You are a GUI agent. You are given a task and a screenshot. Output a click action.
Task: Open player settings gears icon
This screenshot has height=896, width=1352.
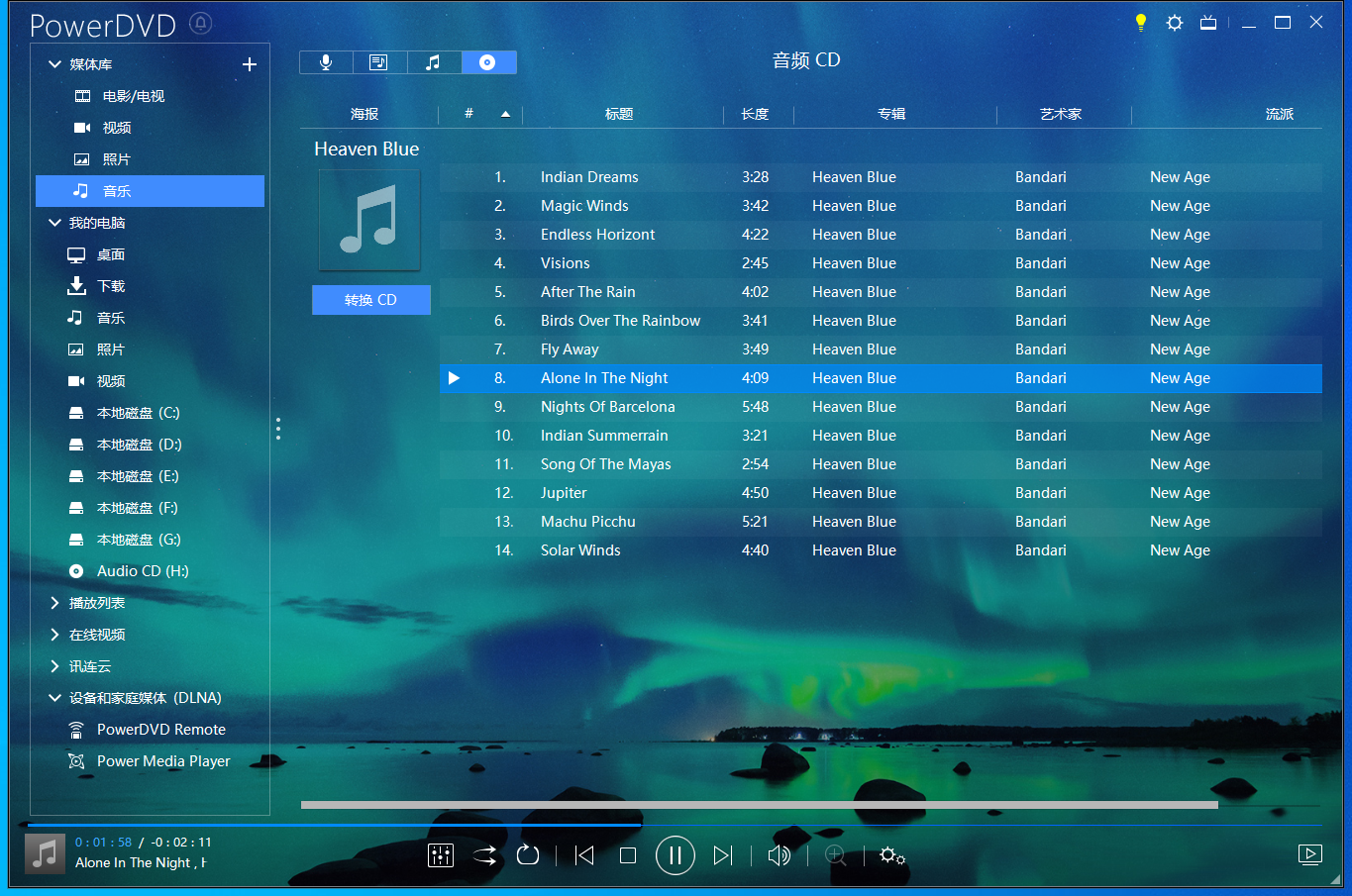[892, 855]
